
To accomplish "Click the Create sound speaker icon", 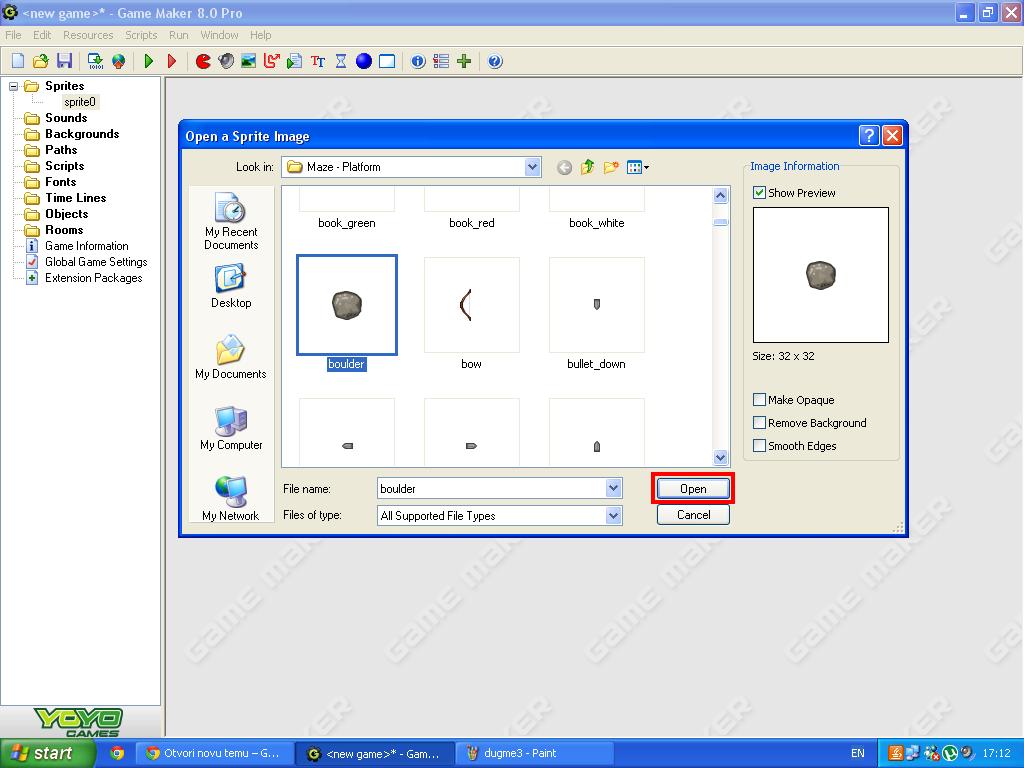I will pyautogui.click(x=226, y=61).
